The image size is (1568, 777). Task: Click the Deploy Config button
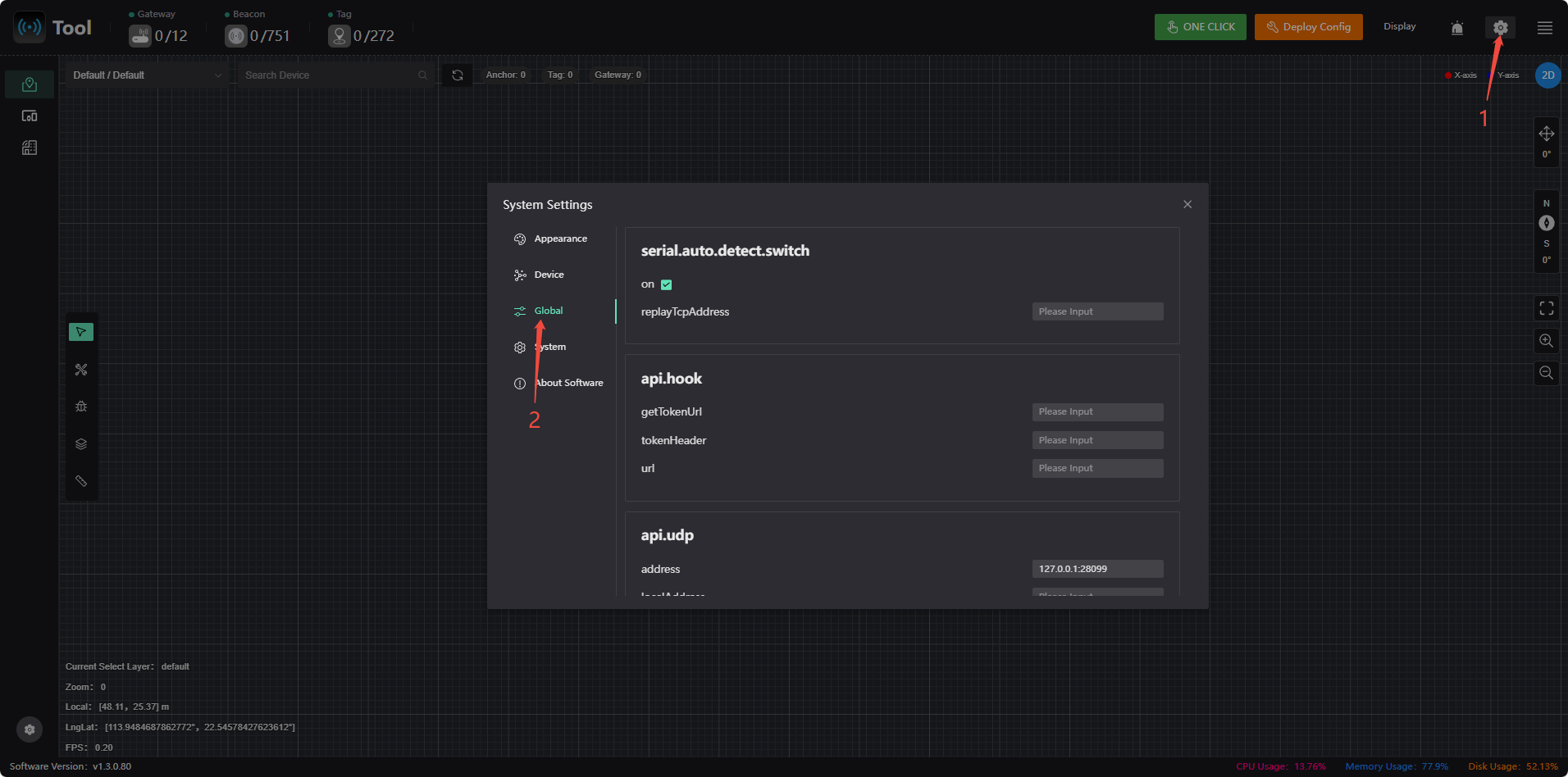coord(1309,27)
